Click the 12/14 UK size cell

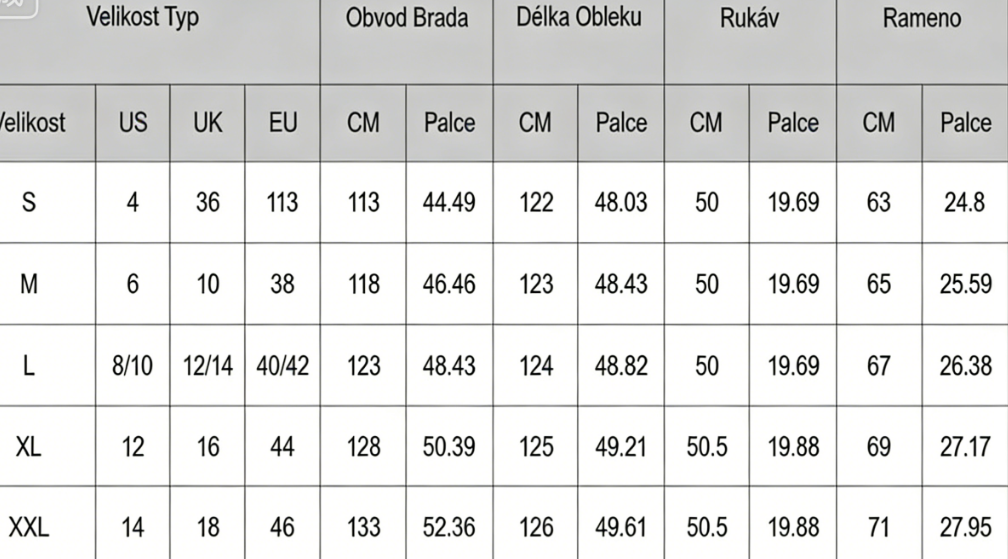pyautogui.click(x=207, y=365)
